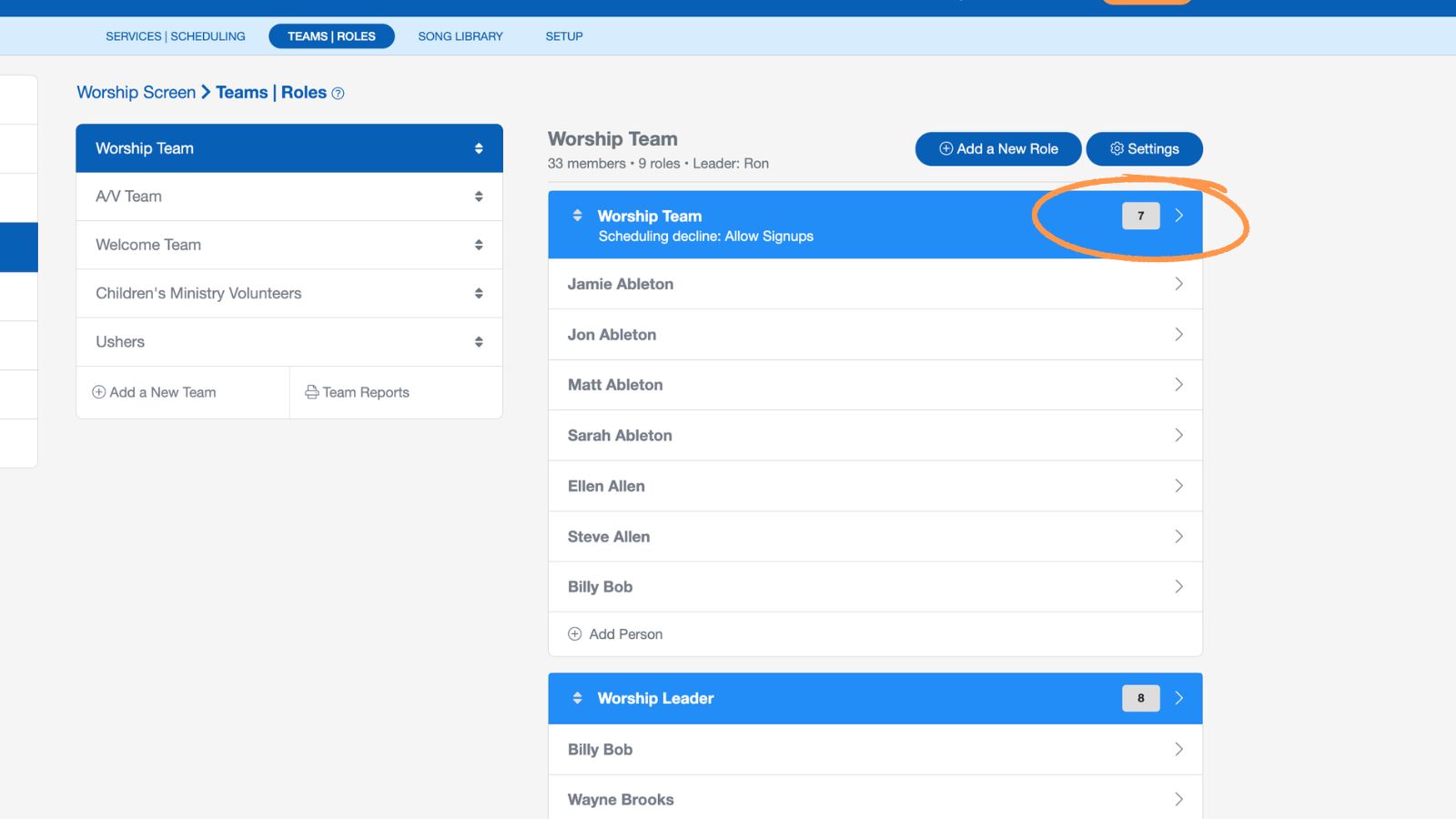Click the Add a New Role button
Screen dimensions: 1456x819
[997, 148]
